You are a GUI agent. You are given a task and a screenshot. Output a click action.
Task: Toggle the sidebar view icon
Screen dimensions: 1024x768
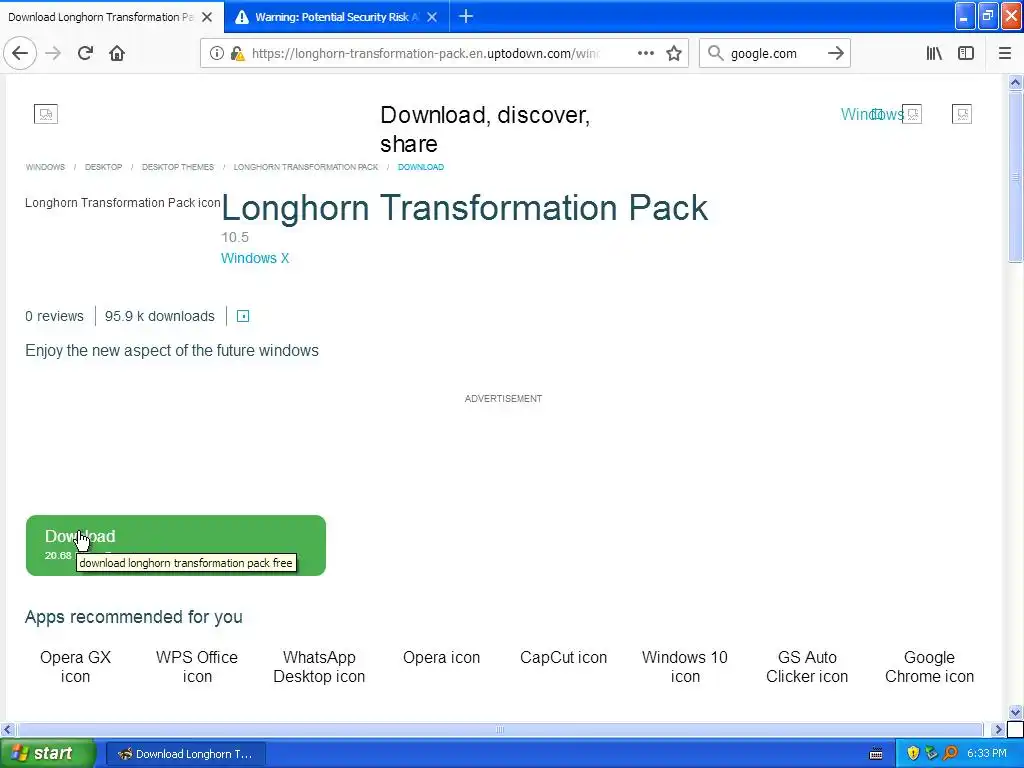[x=966, y=53]
